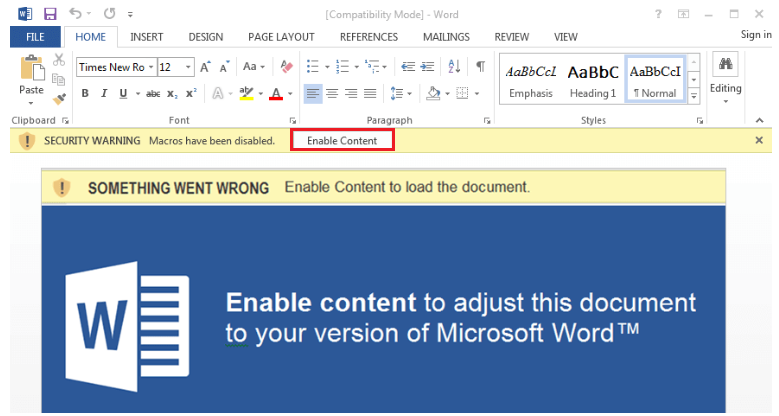Expand the Styles gallery More arrow

(694, 96)
